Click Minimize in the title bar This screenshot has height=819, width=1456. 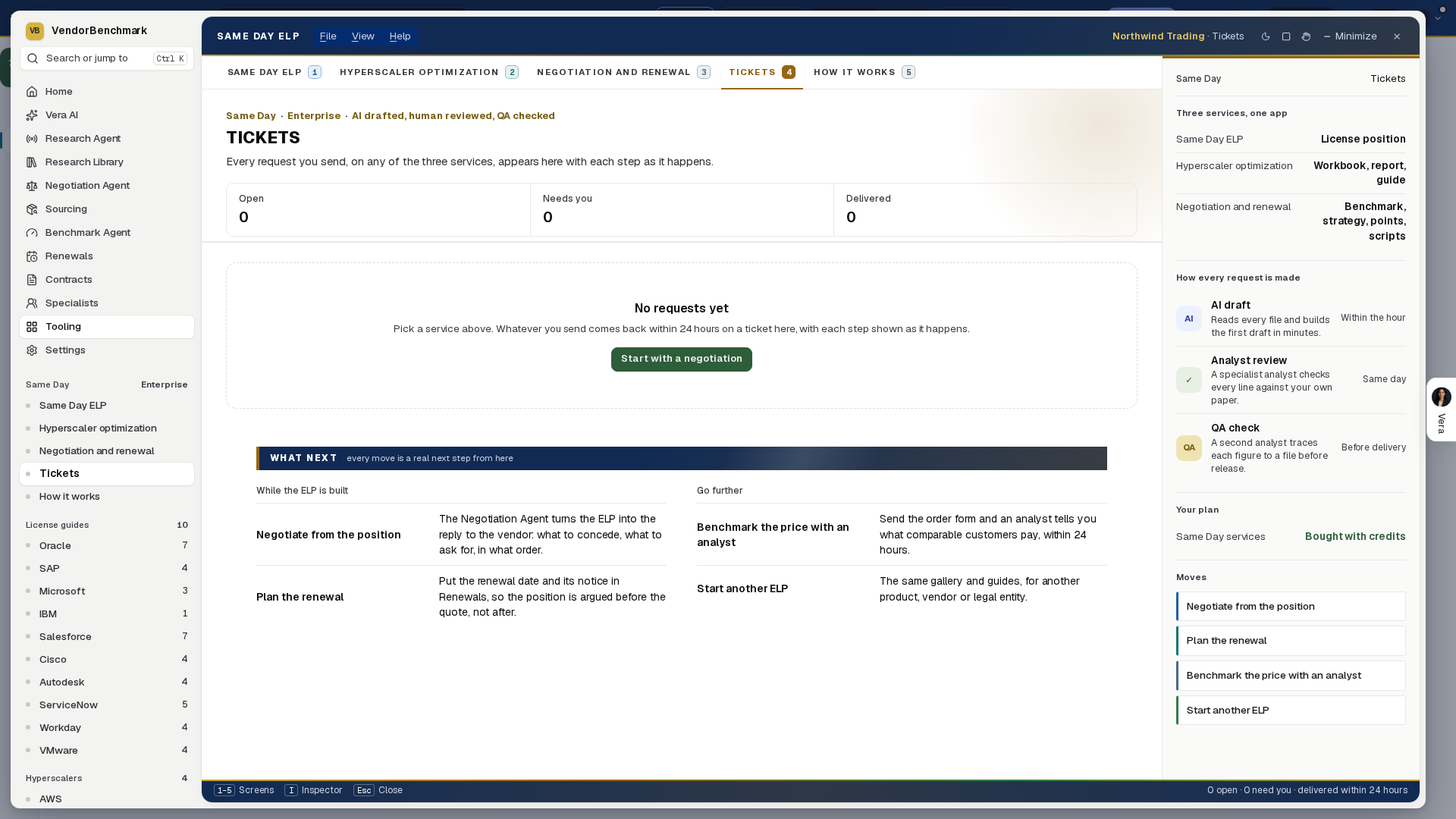[x=1350, y=36]
